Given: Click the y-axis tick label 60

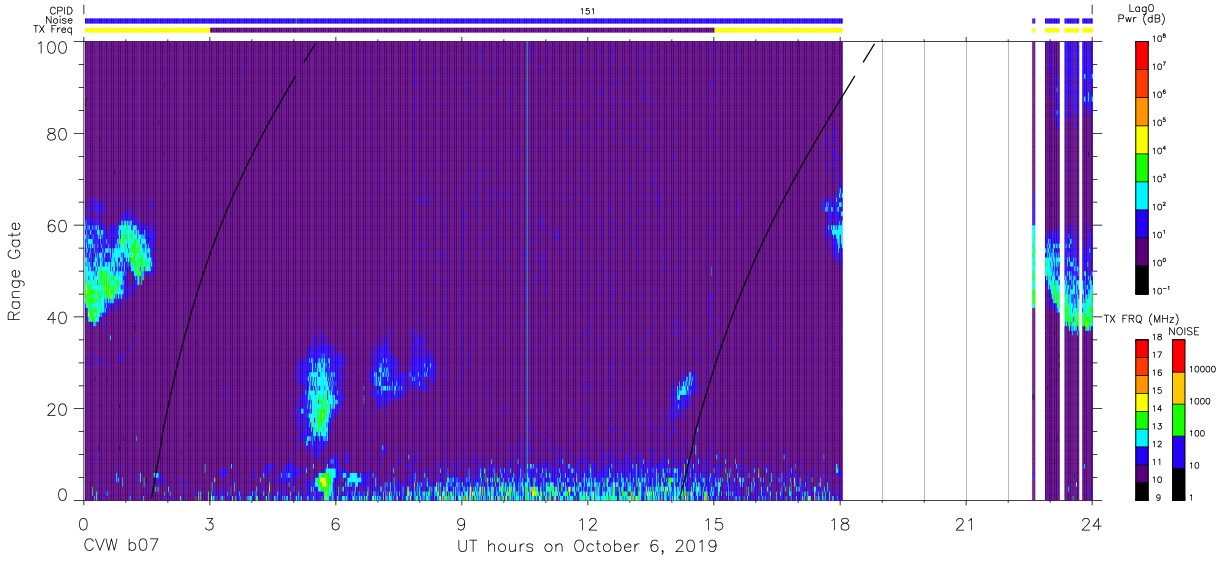Looking at the screenshot, I should click(60, 226).
